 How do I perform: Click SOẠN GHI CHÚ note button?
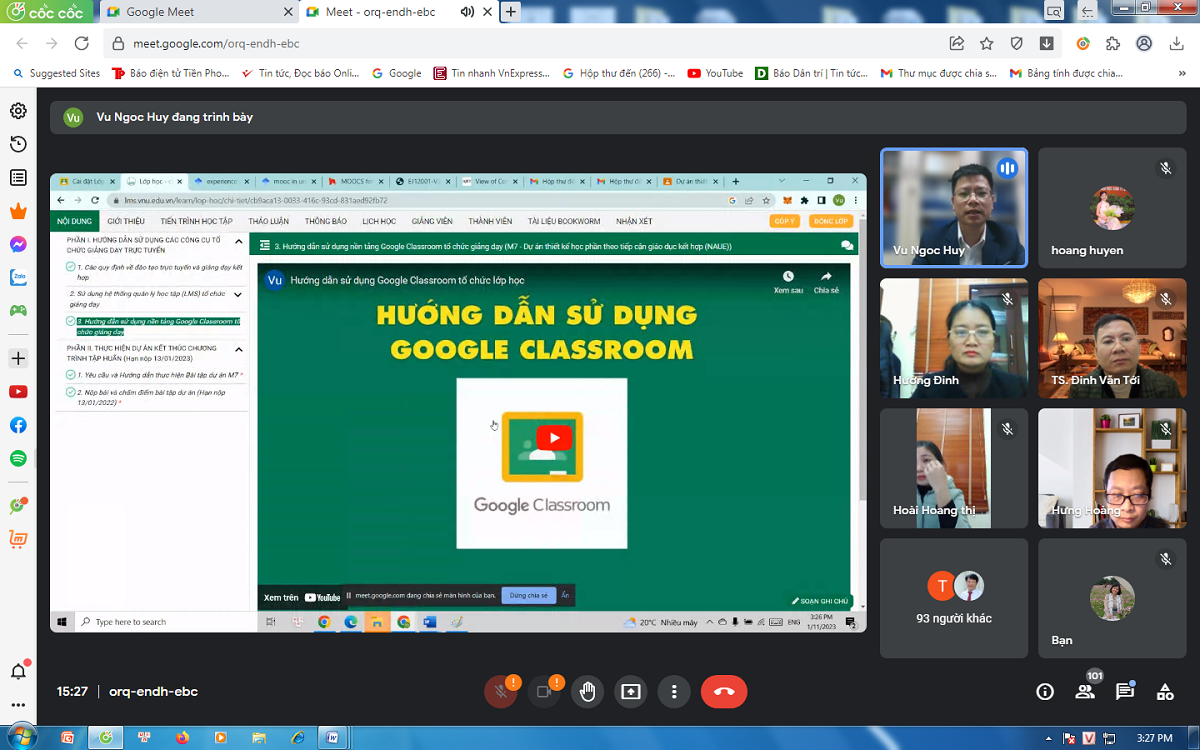coord(820,601)
